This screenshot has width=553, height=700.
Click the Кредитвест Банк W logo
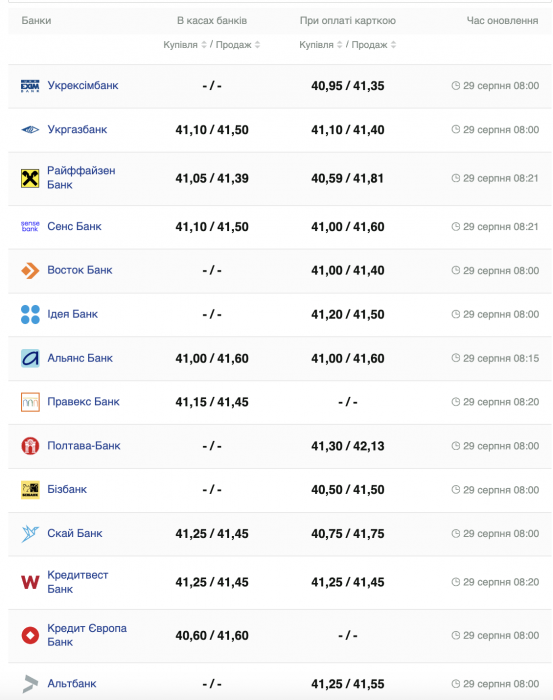[x=30, y=582]
